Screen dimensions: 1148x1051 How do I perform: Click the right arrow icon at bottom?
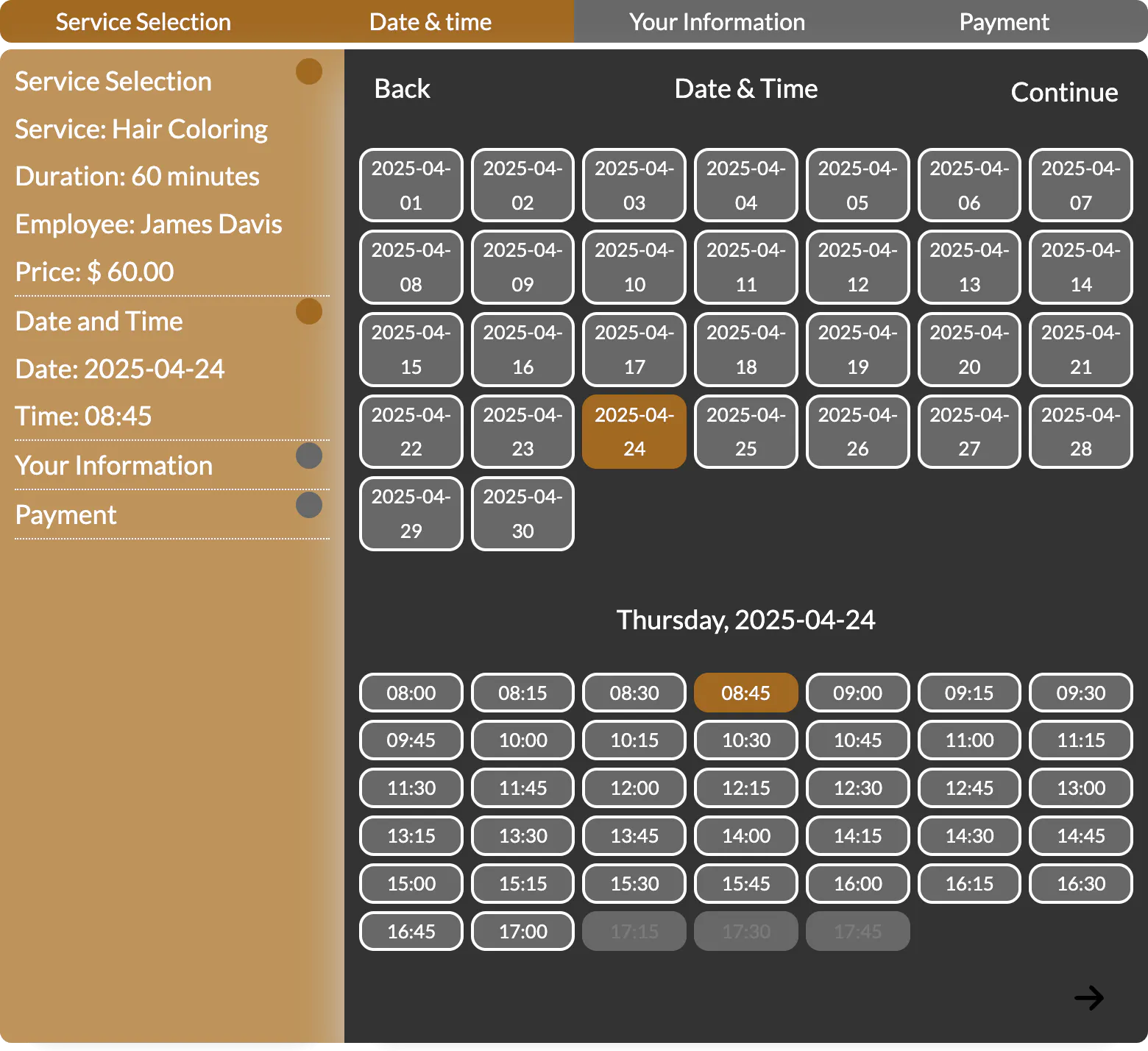[1088, 998]
